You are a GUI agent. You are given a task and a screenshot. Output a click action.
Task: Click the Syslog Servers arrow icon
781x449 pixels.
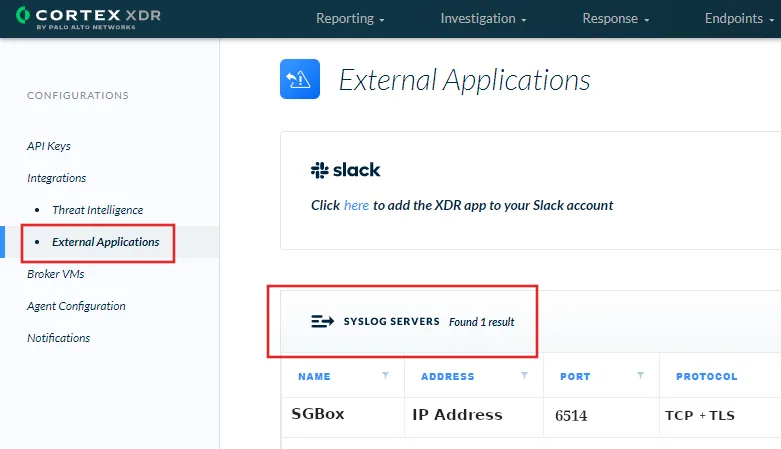[322, 321]
